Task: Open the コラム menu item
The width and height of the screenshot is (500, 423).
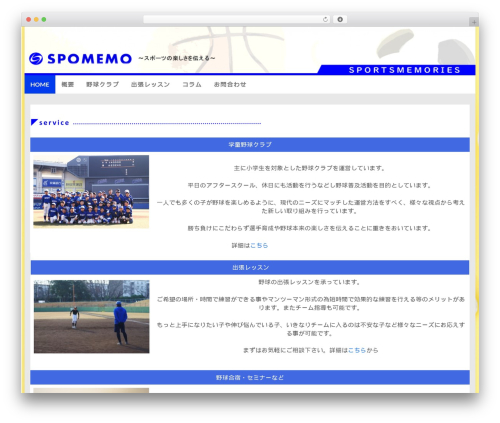Action: click(x=192, y=85)
